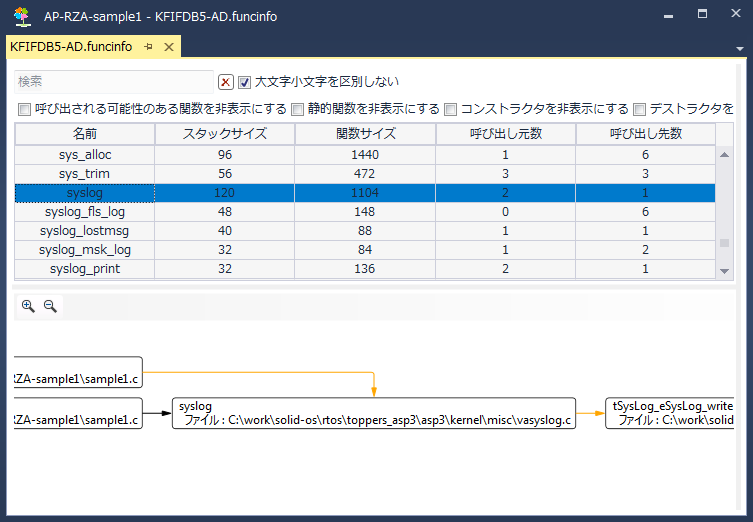Click the application logo in title bar
Image resolution: width=753 pixels, height=522 pixels.
click(21, 16)
